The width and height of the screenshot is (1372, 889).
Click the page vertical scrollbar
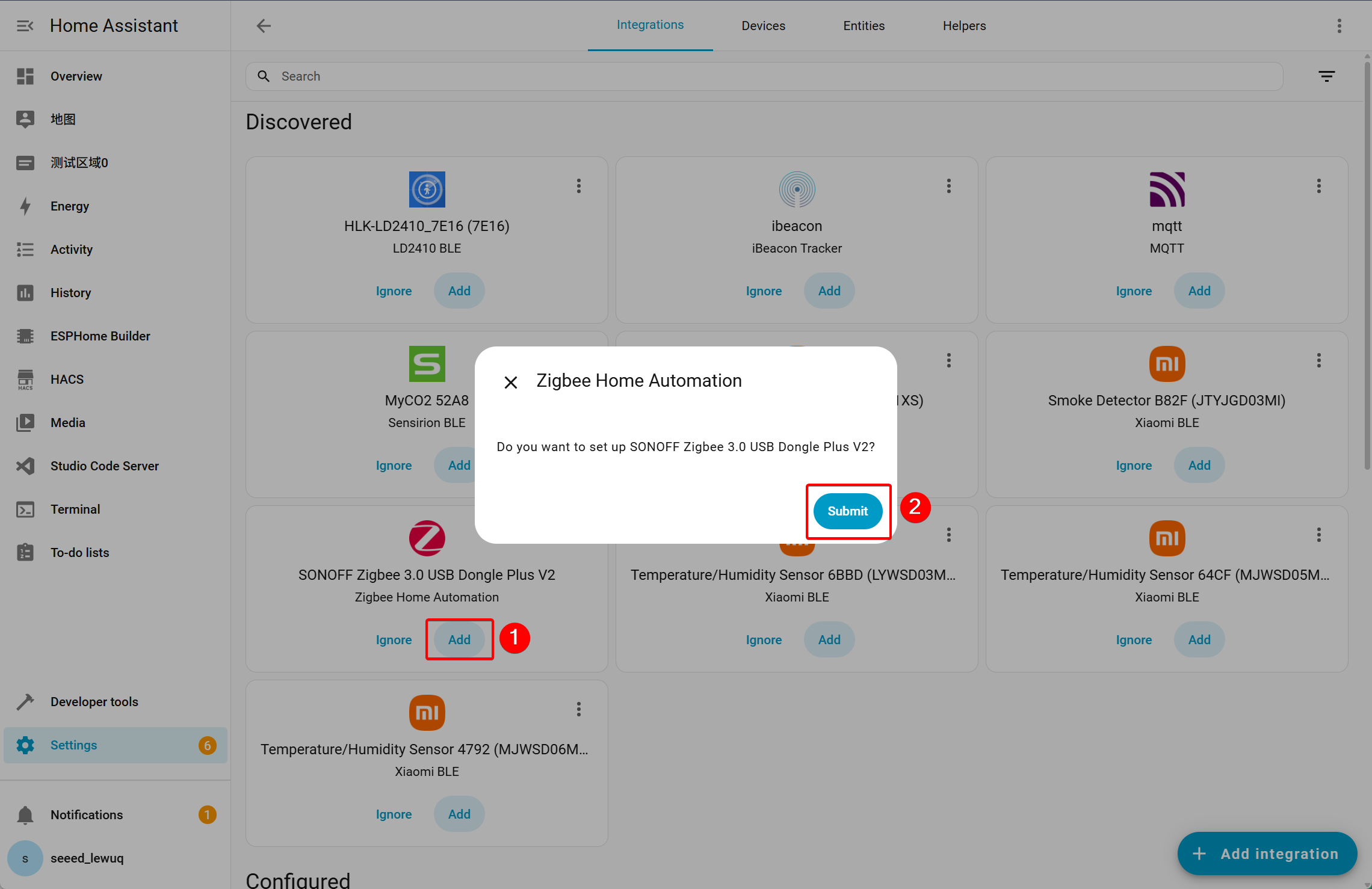(1367, 265)
